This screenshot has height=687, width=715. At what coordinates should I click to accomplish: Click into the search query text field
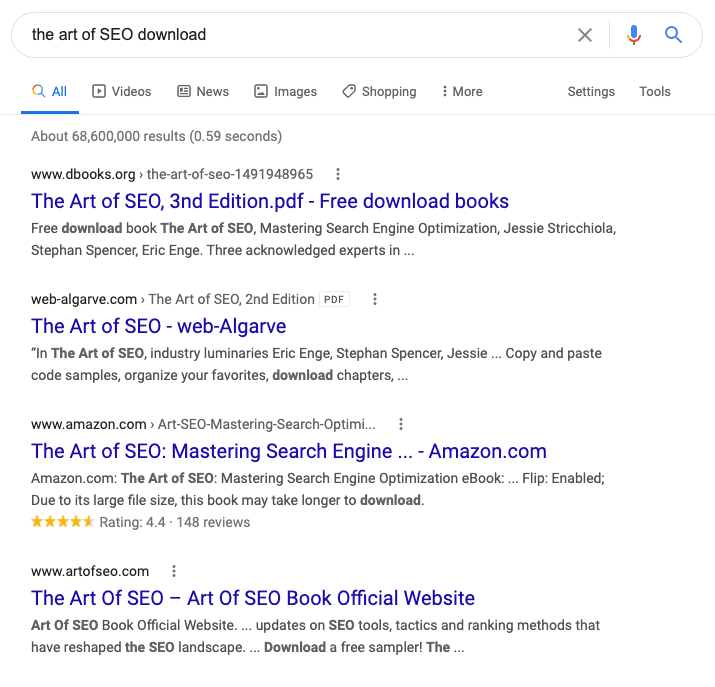296,35
